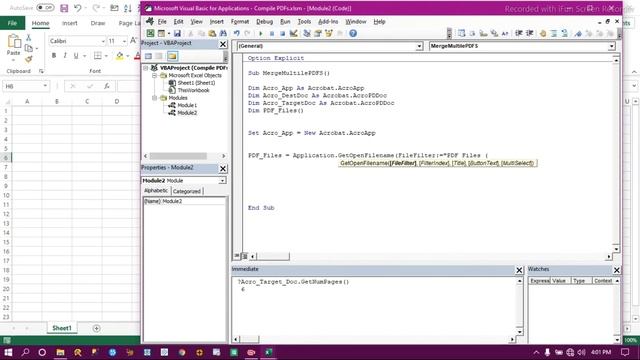Image resolution: width=640 pixels, height=360 pixels.
Task: Toggle Bold formatting in Excel ribbon
Action: click(54, 56)
